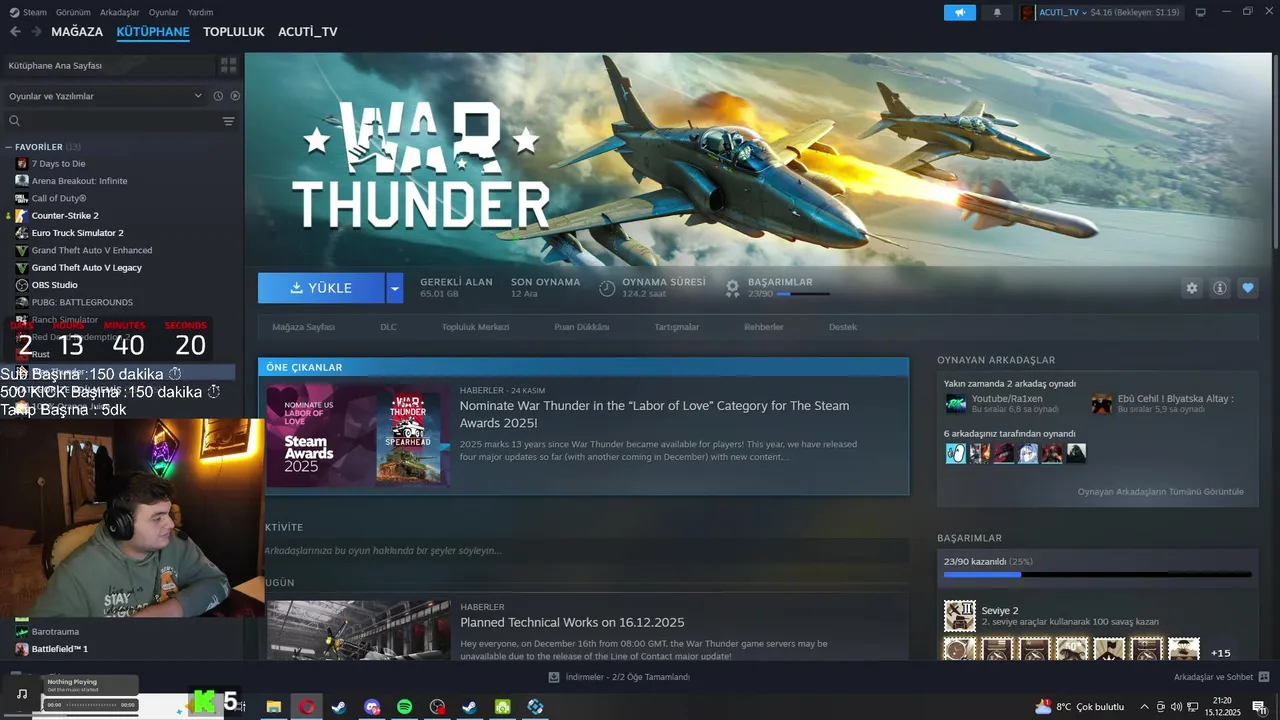Open Spotify from the taskbar
The height and width of the screenshot is (720, 1280).
404,706
